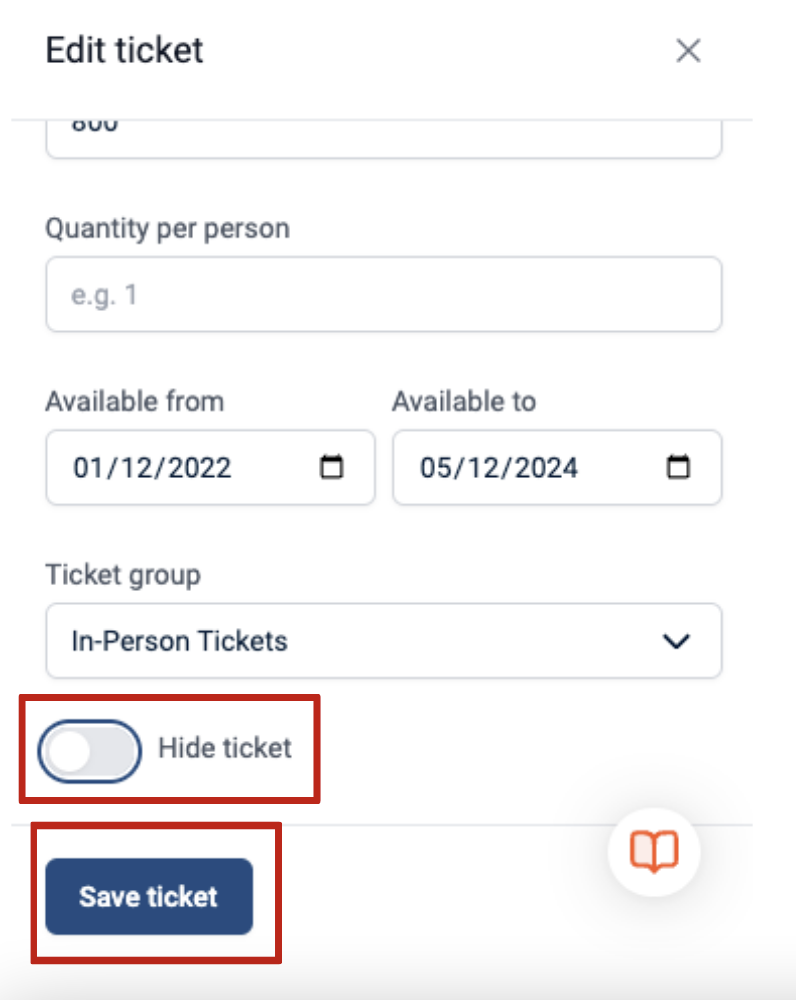796x1000 pixels.
Task: Click inside the Quantity per person field
Action: 383,293
